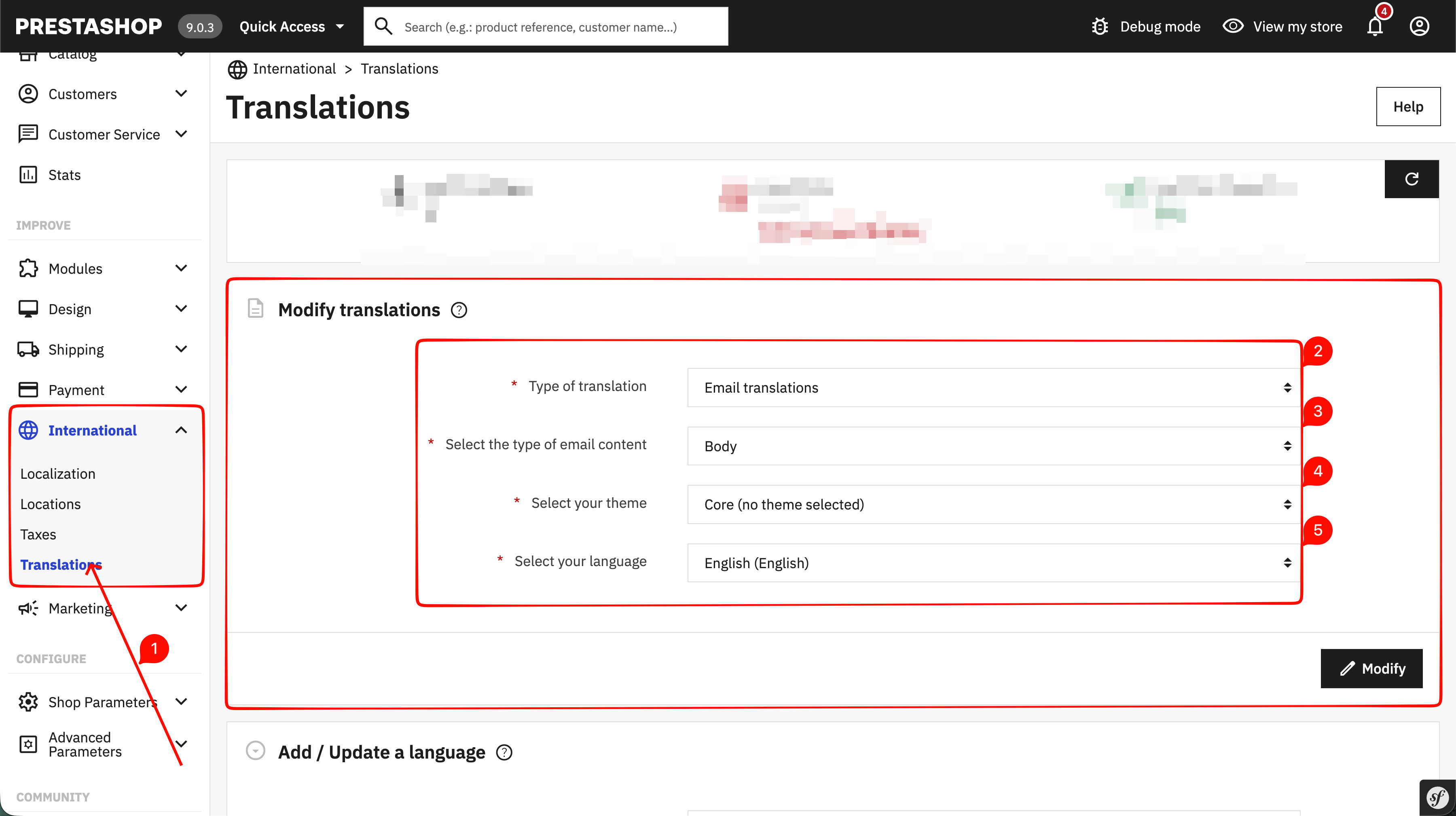Click the Customer Service chat icon
The height and width of the screenshot is (816, 1456).
coord(28,135)
